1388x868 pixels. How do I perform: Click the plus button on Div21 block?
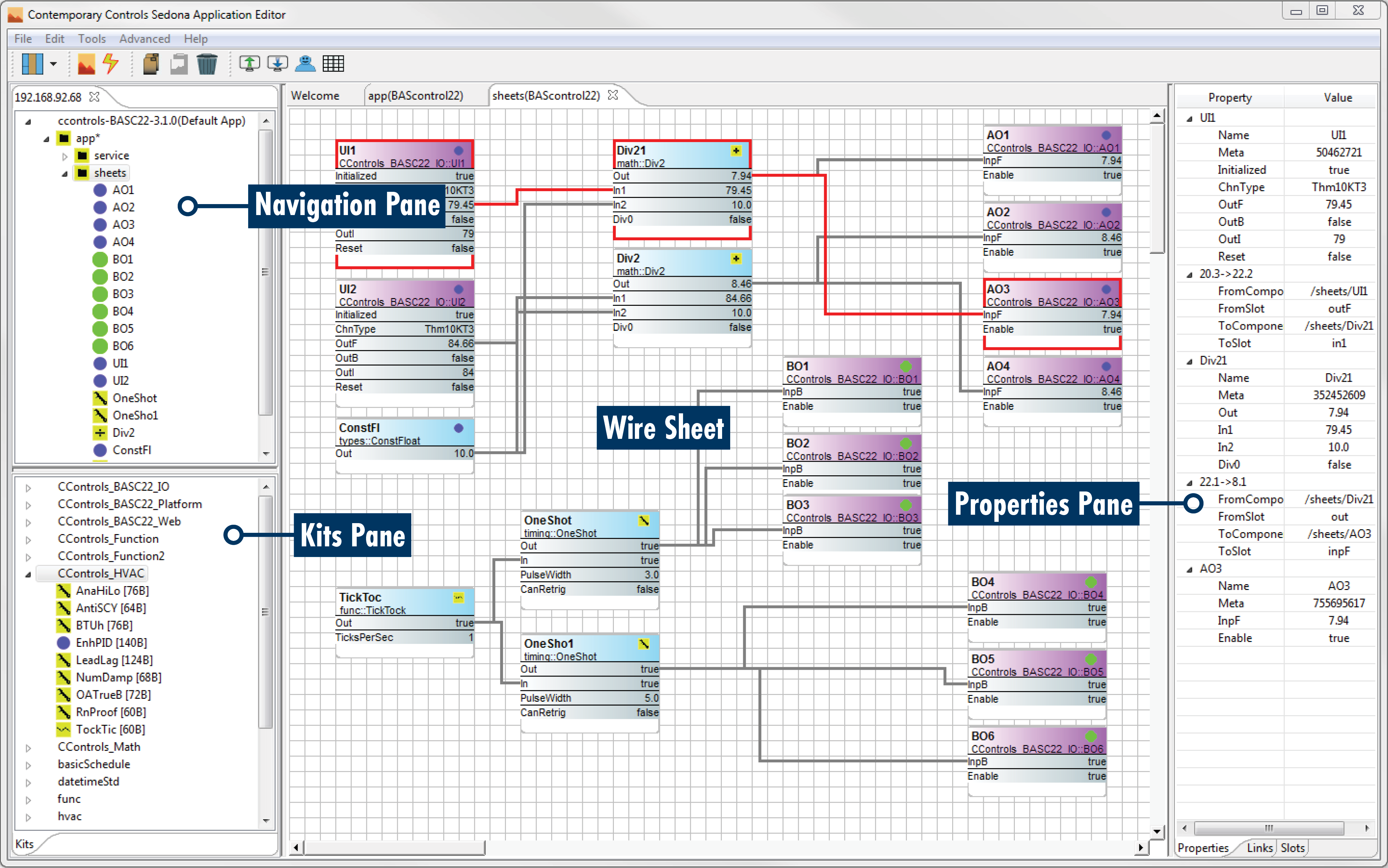(x=736, y=150)
